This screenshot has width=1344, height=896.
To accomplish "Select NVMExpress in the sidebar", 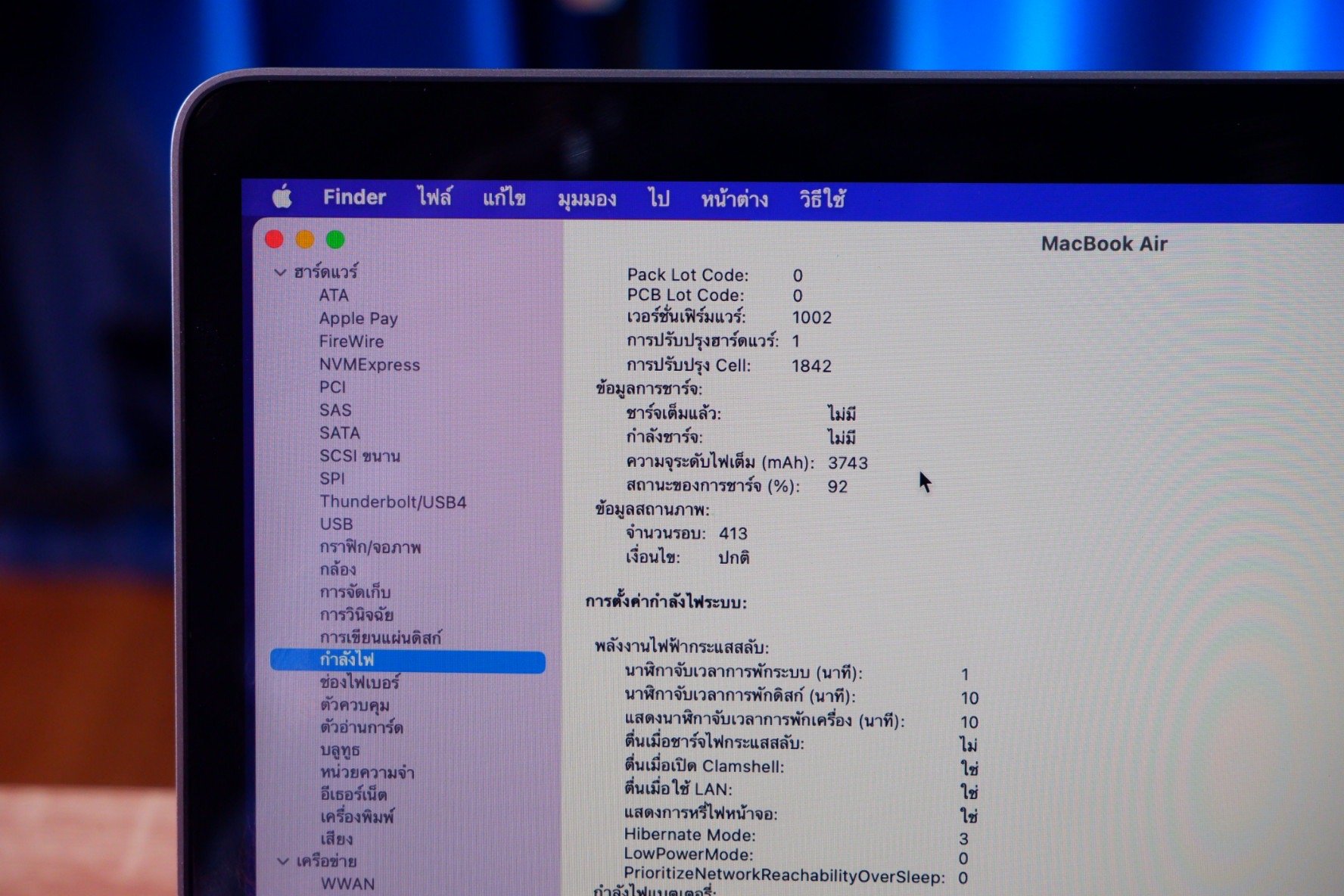I will click(369, 365).
